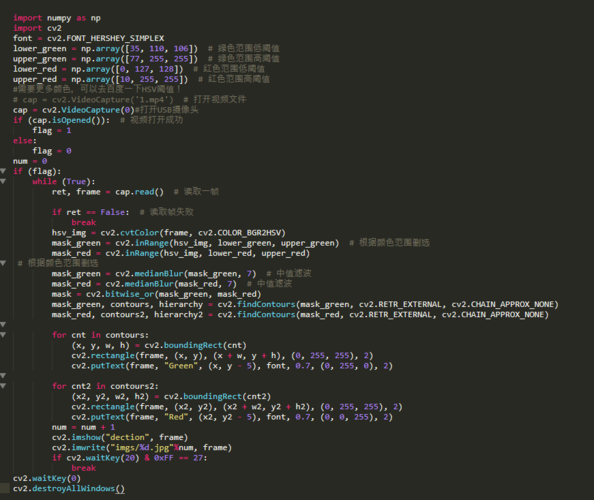
Task: Click 'cv2.boundingRect(cnt2)'
Action: pos(217,396)
